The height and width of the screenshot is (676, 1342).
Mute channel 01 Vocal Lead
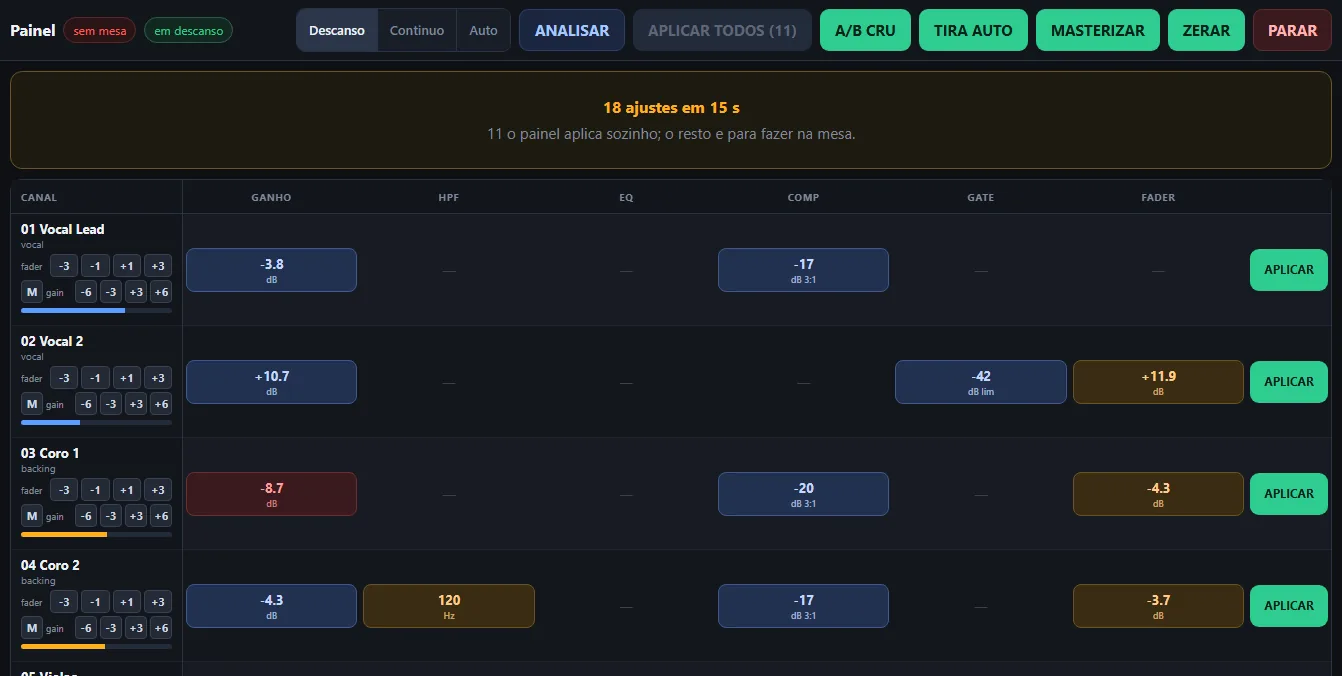pyautogui.click(x=32, y=292)
